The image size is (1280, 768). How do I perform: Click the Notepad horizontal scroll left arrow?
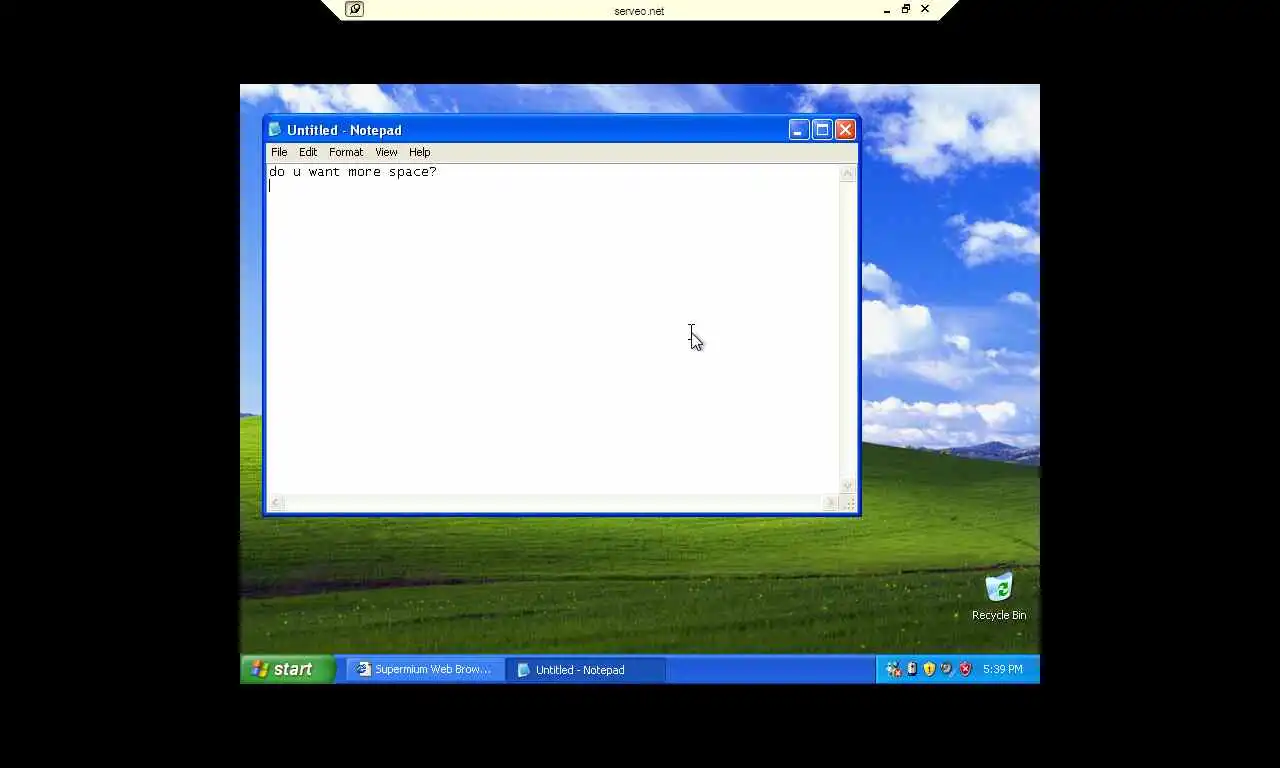pos(276,503)
